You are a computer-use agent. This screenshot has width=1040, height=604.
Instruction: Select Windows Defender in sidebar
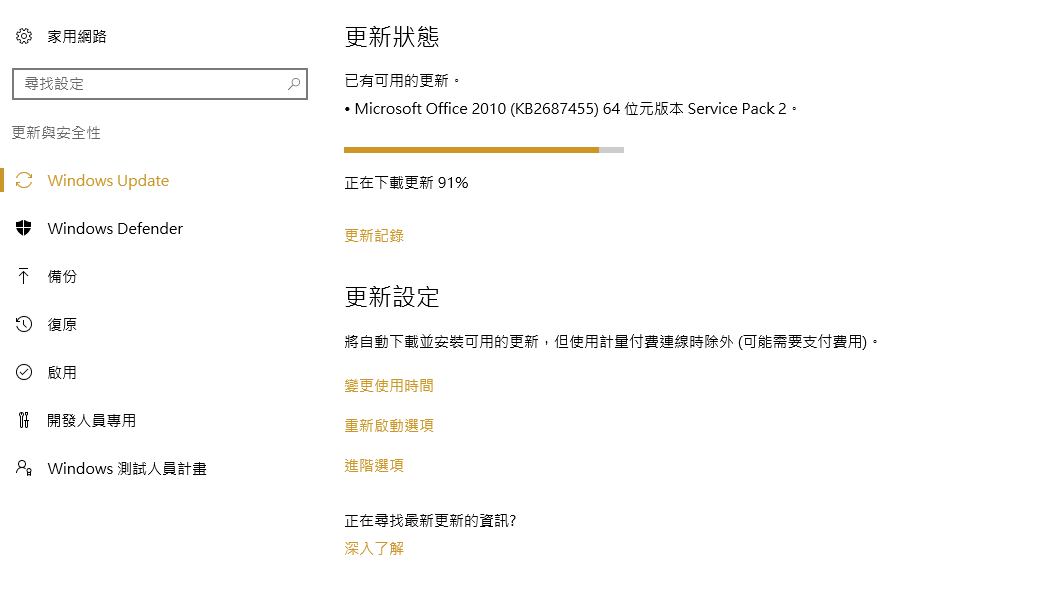pyautogui.click(x=115, y=229)
